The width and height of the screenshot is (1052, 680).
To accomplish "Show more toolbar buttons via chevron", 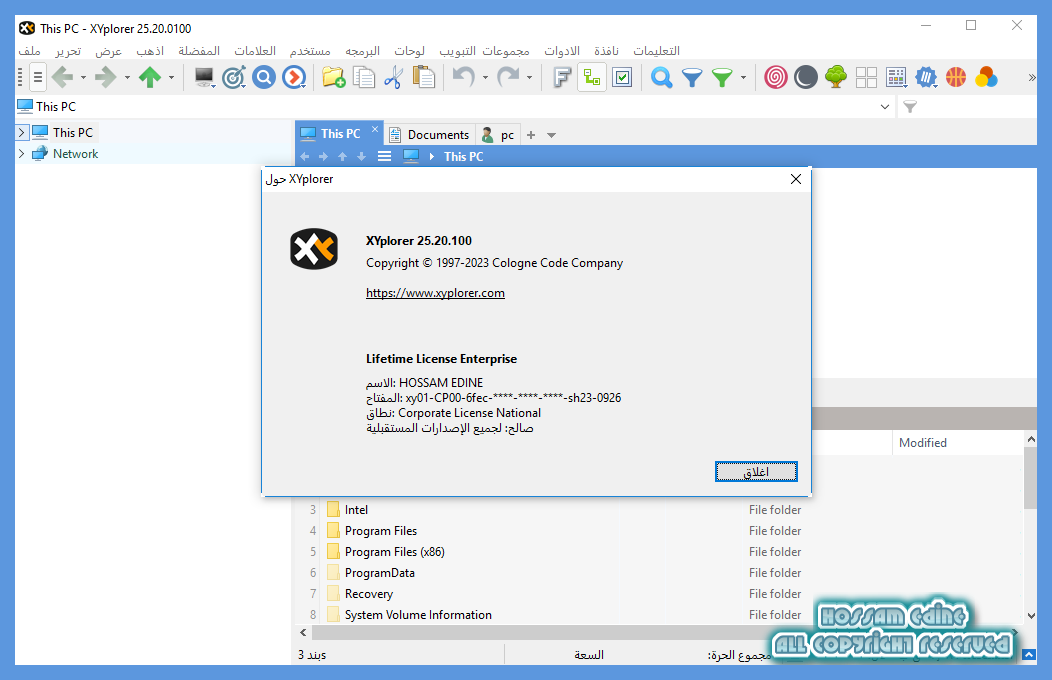I will 1032,78.
